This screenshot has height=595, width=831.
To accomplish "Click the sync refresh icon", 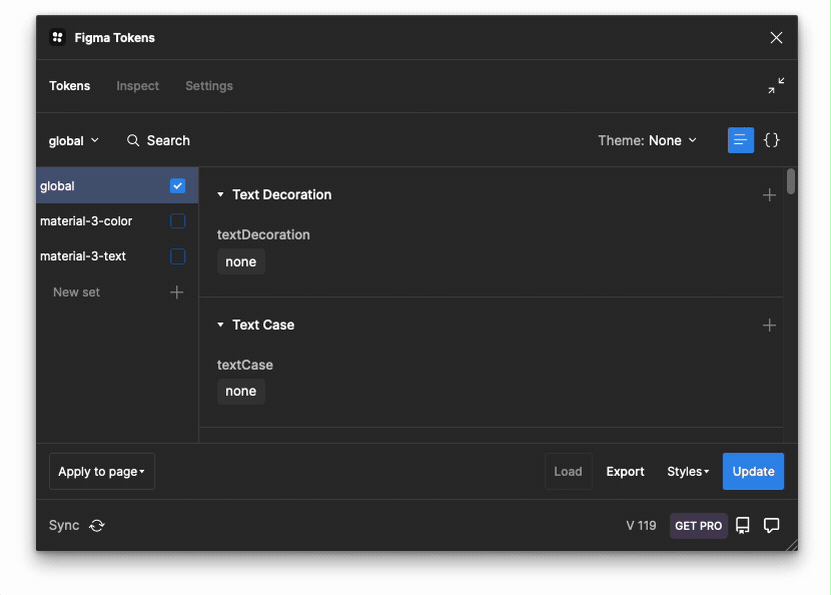I will coord(97,526).
